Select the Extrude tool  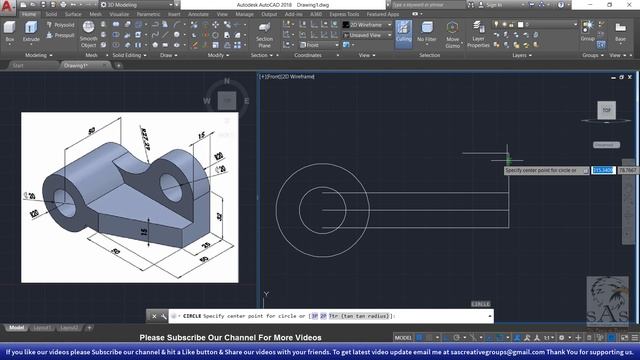[31, 32]
